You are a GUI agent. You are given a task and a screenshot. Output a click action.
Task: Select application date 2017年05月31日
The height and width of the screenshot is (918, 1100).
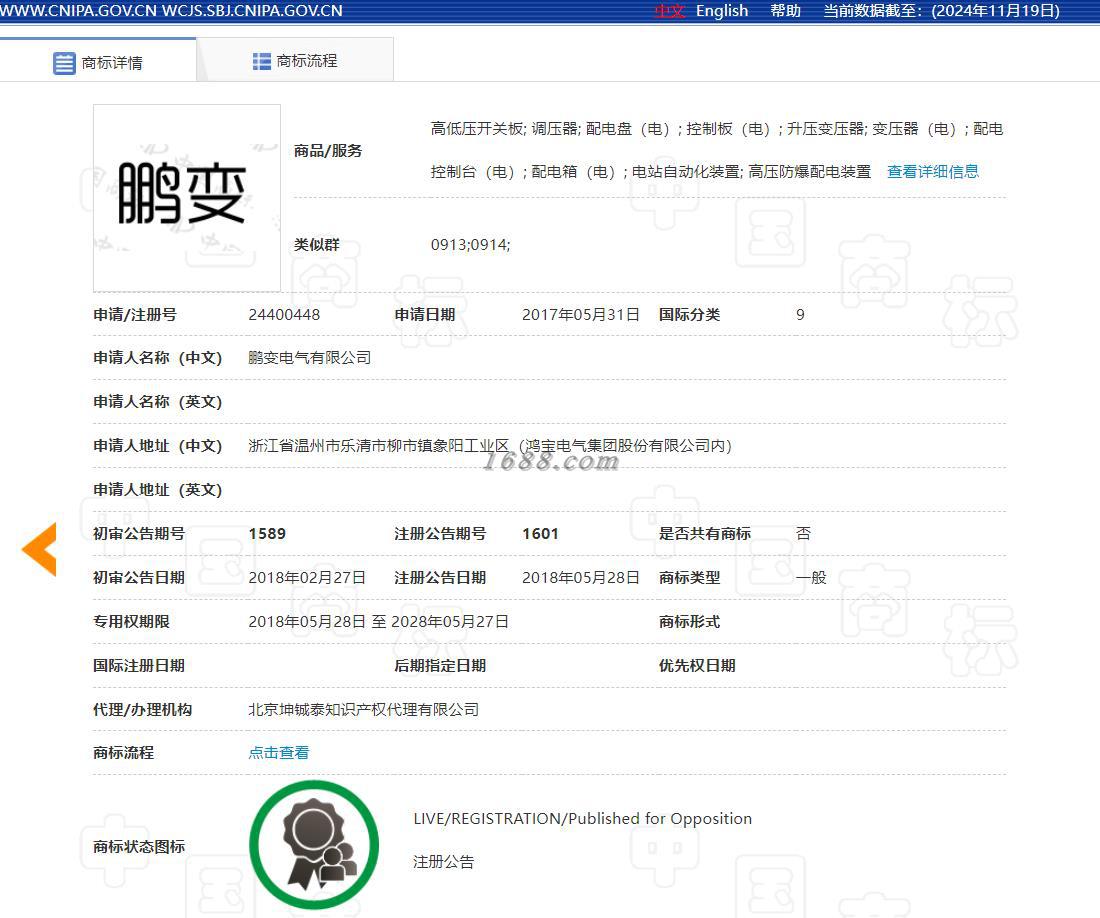coord(581,315)
